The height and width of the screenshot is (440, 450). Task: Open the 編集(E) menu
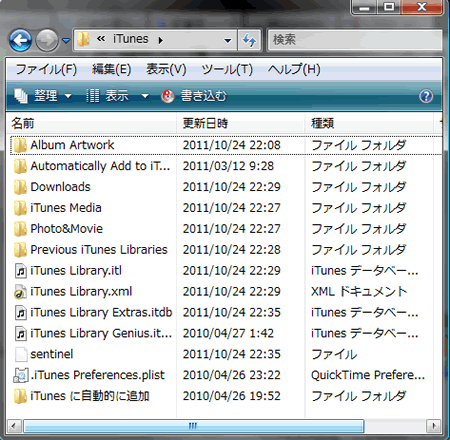tap(111, 69)
